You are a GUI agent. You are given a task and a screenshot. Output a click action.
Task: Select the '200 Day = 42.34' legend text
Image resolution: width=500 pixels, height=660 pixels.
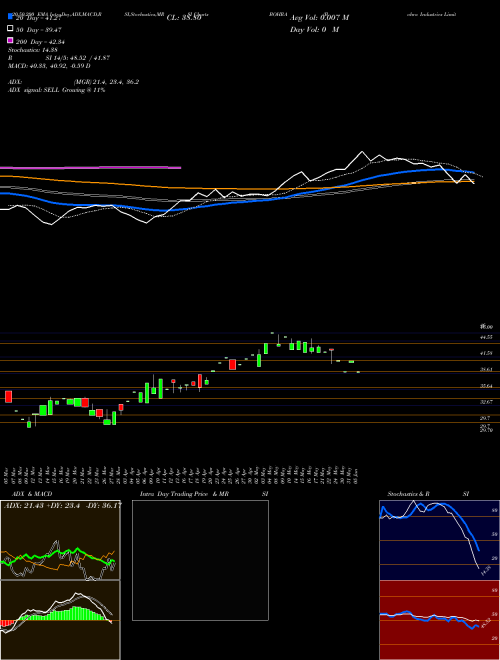click(40, 42)
